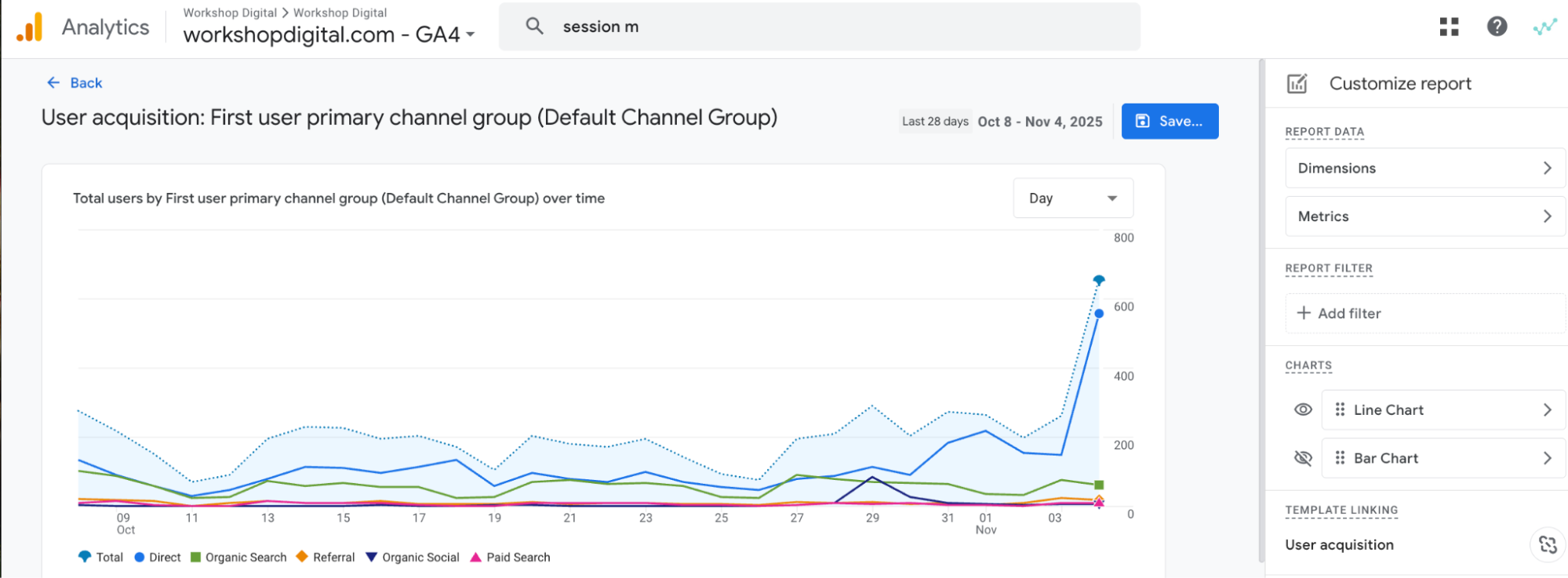1568x578 pixels.
Task: Click the Last 28 days label
Action: (x=935, y=121)
